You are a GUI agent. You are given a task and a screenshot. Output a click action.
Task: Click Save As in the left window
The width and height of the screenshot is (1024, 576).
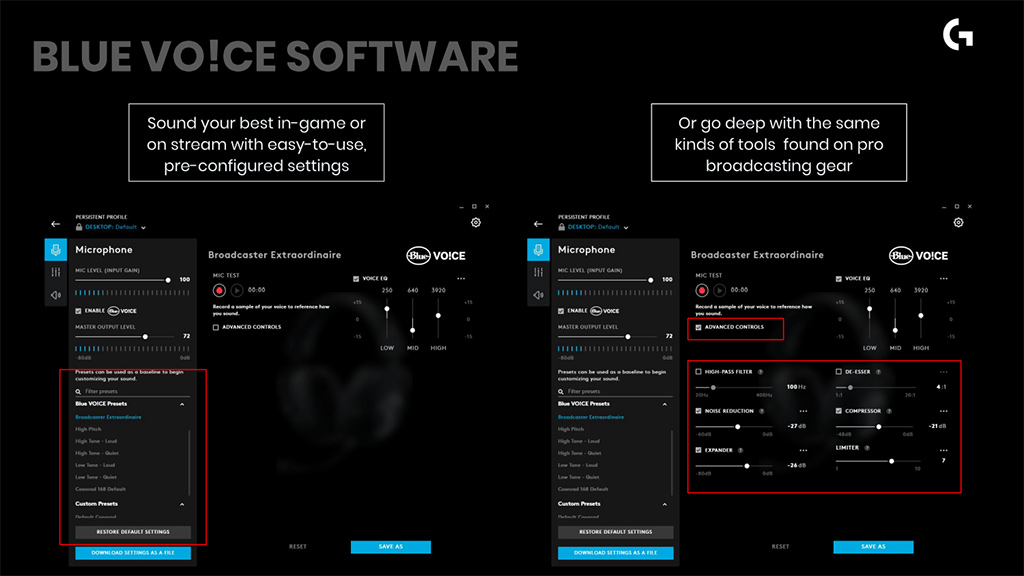(391, 547)
